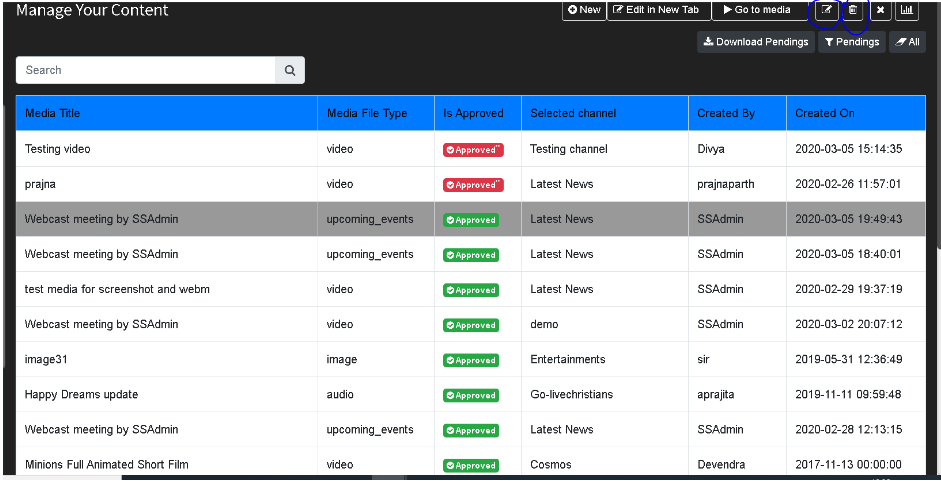This screenshot has width=941, height=481.
Task: Filter by Pendings button
Action: tap(852, 42)
